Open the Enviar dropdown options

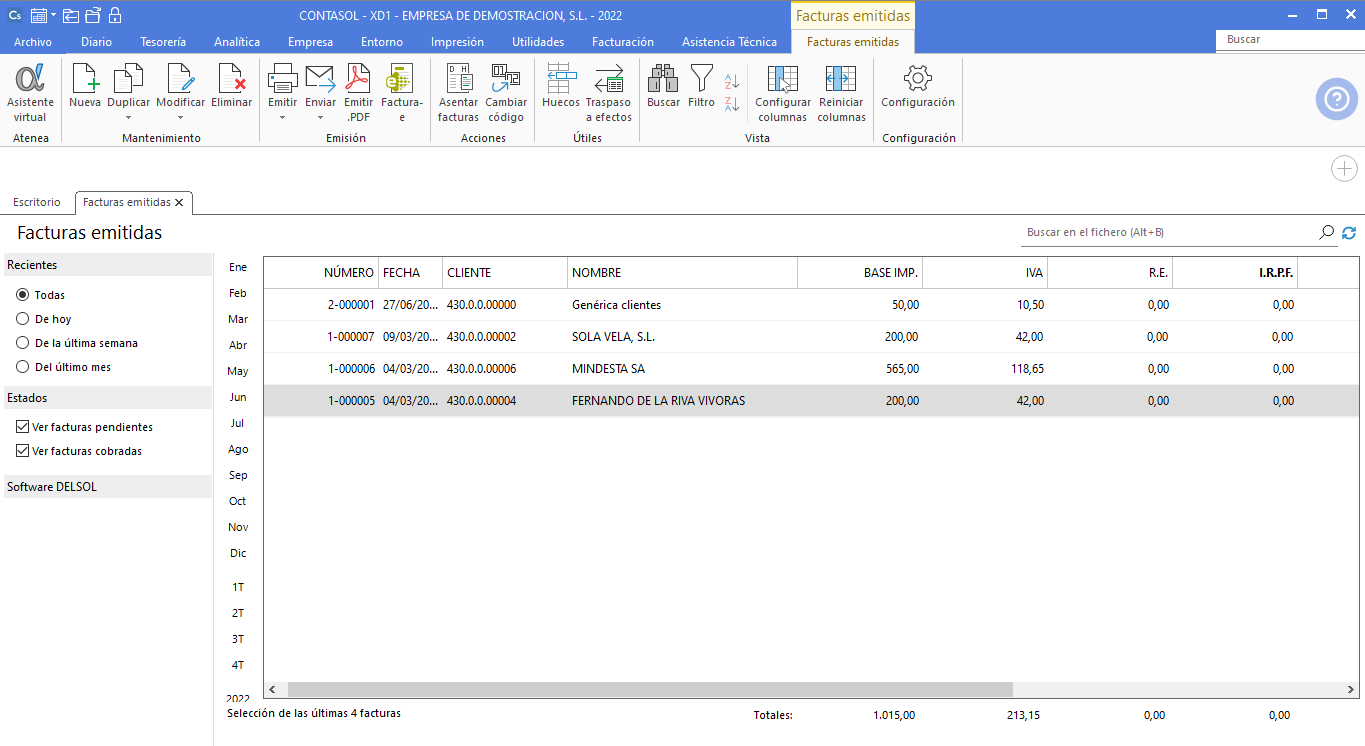pos(320,117)
